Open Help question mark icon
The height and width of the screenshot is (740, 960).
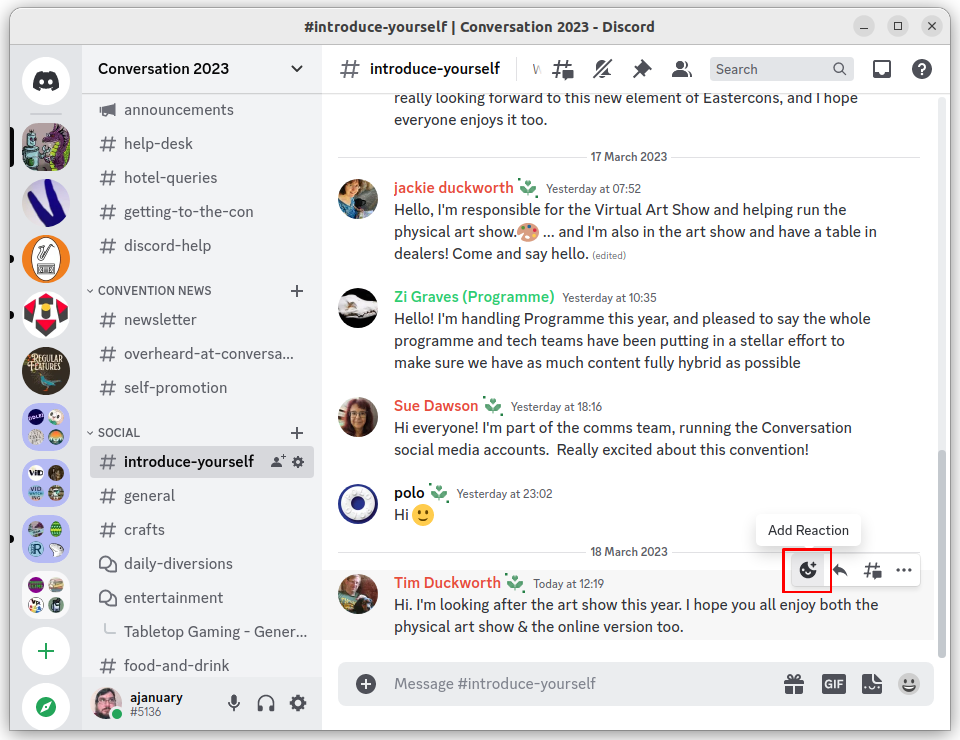coord(921,69)
